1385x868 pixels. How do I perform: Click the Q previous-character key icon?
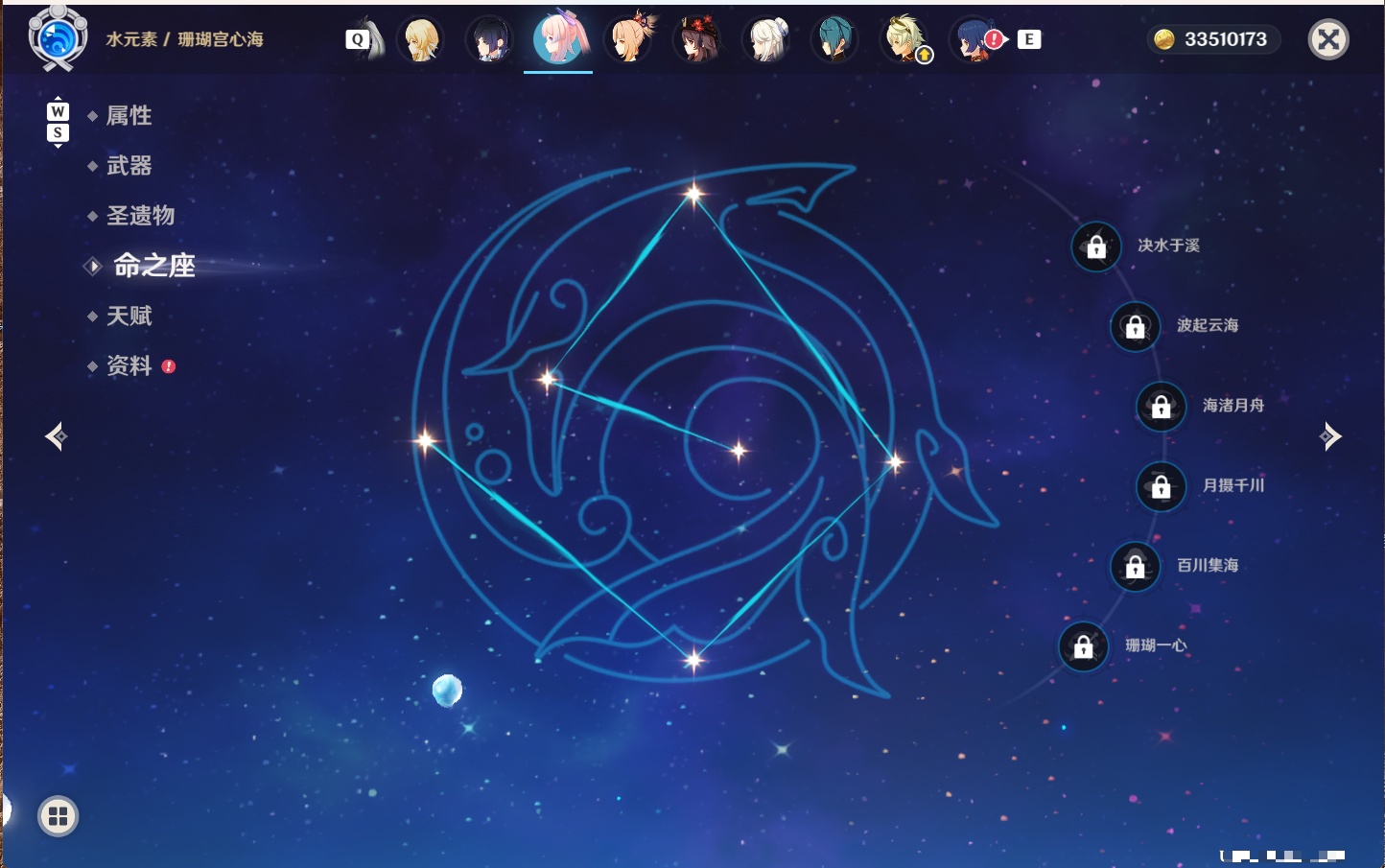358,39
